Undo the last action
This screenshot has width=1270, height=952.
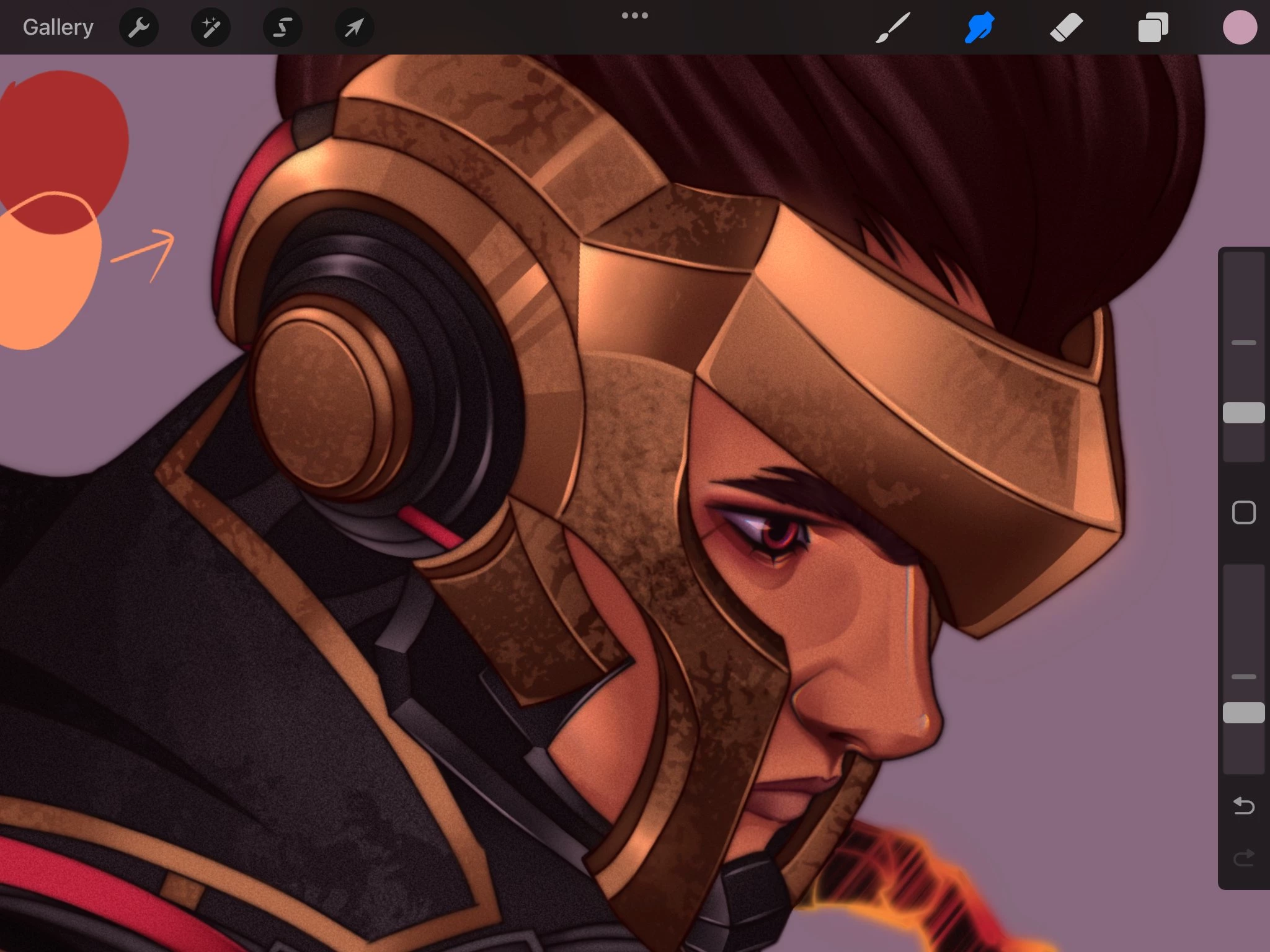[x=1243, y=806]
